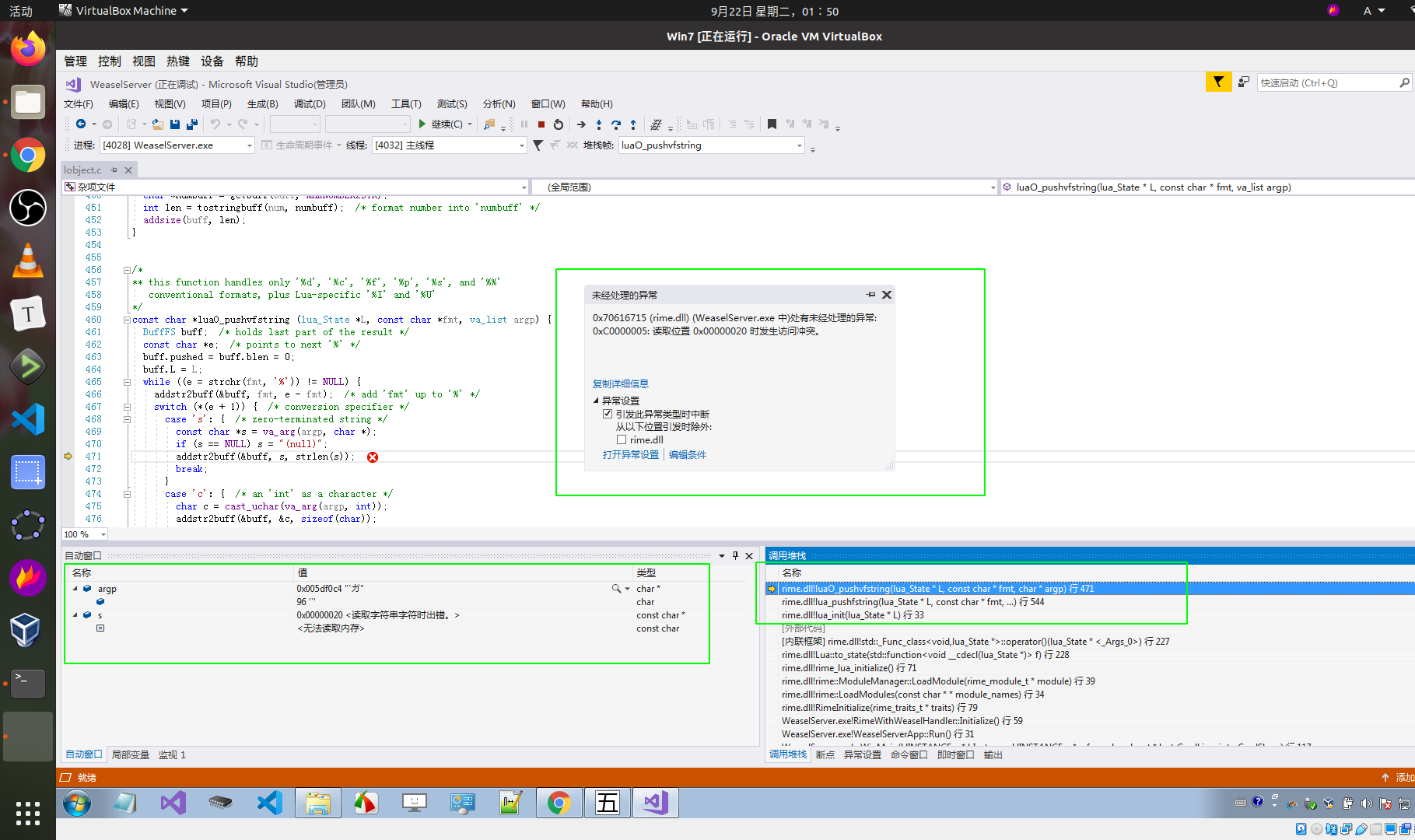This screenshot has width=1415, height=840.
Task: Open the 调试(D) menu
Action: click(x=308, y=103)
